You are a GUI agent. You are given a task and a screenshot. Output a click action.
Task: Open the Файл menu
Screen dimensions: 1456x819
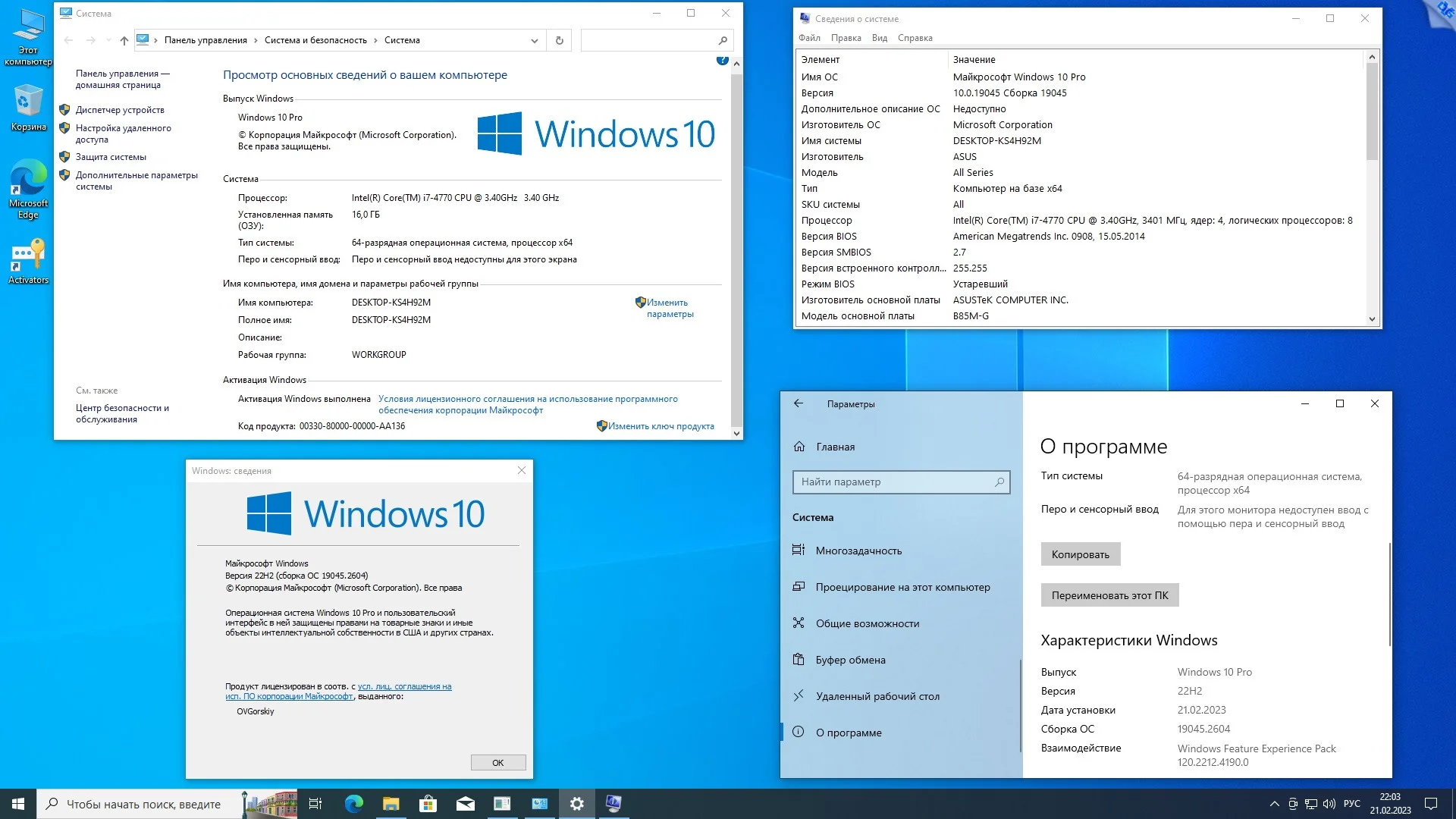point(809,38)
